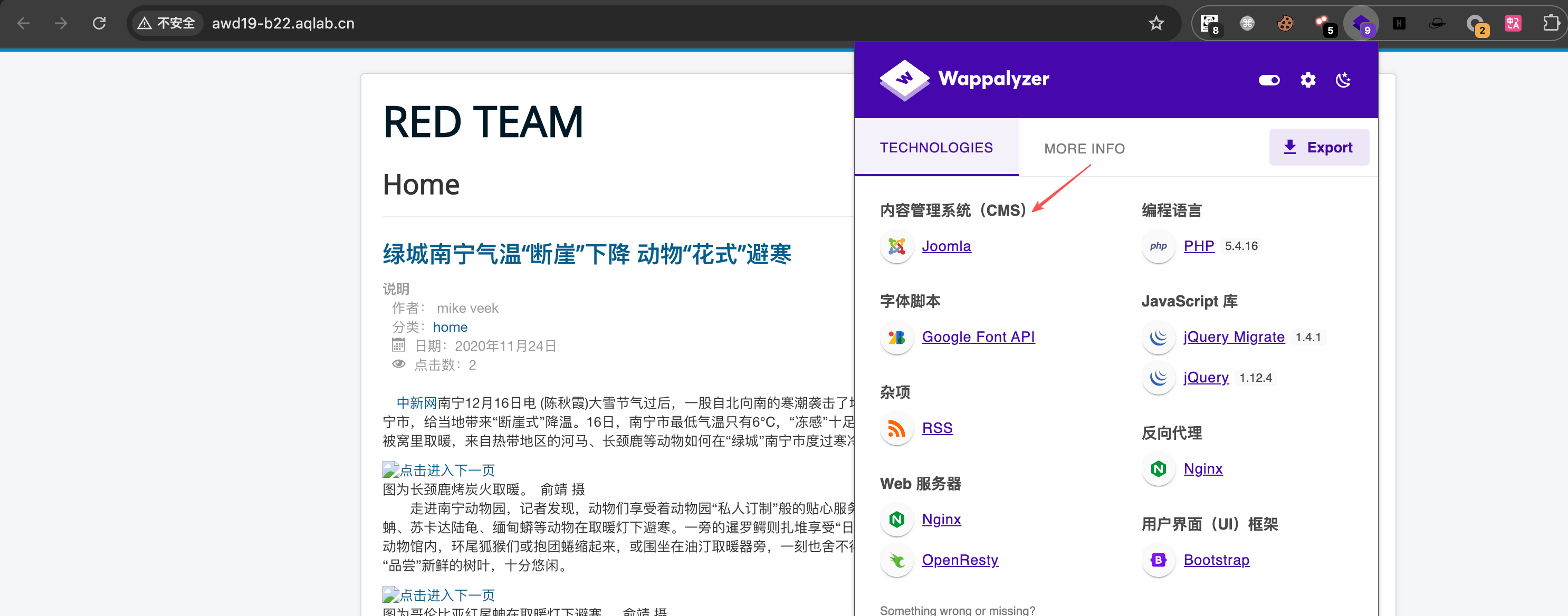Follow the jQuery Migrate link
This screenshot has height=616, width=1568.
(x=1234, y=336)
